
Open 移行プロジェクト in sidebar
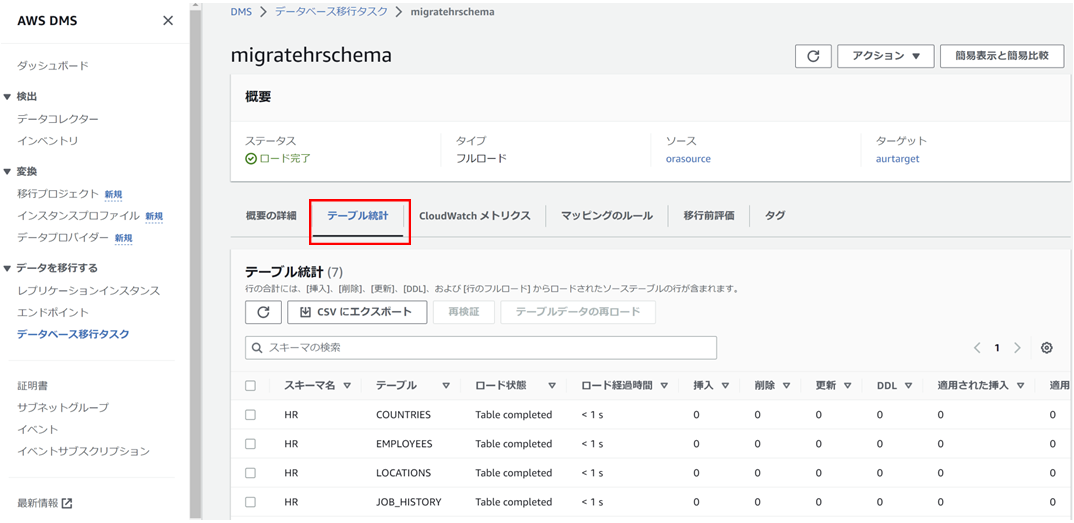coord(58,194)
